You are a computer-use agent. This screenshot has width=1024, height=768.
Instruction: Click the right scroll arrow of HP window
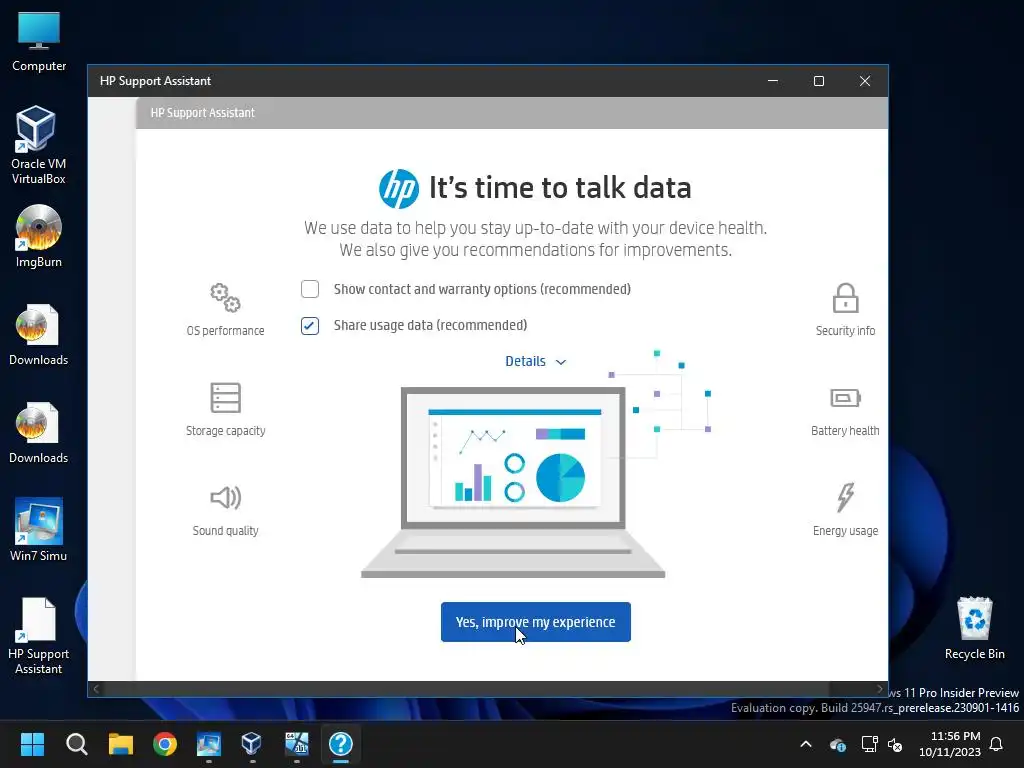(879, 689)
